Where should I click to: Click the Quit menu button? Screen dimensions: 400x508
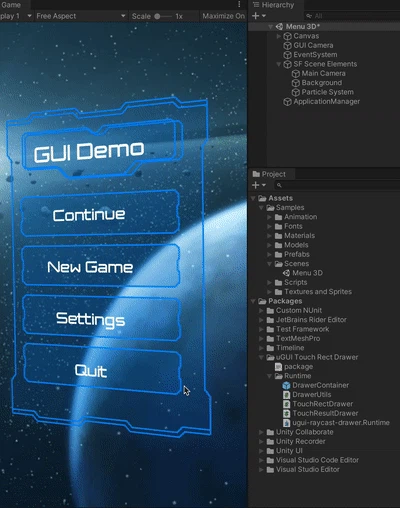[102, 369]
